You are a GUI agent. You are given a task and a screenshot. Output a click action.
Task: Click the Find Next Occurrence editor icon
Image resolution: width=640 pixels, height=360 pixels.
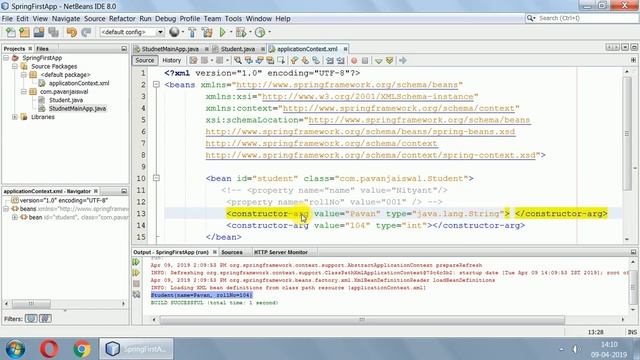click(260, 60)
